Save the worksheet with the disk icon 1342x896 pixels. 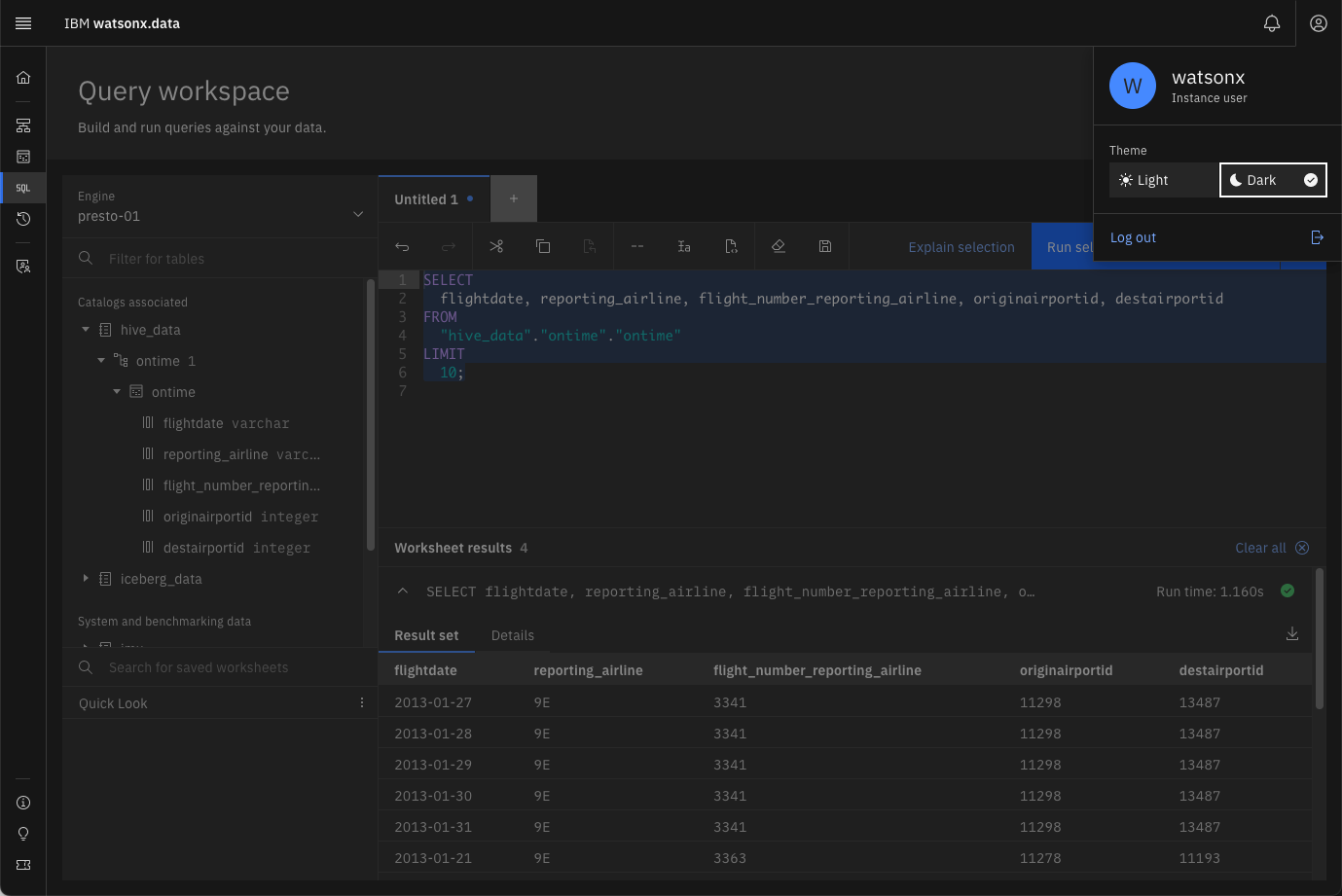825,246
